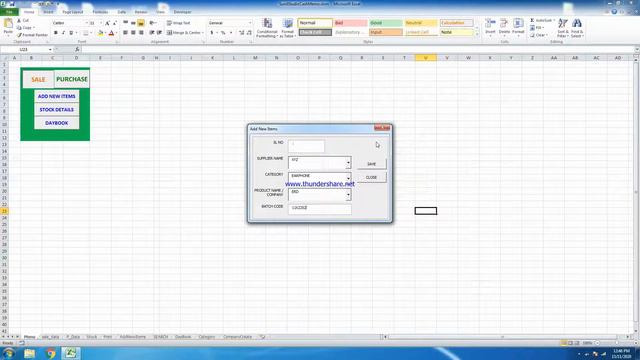Decrease decimal places

[x=249, y=33]
